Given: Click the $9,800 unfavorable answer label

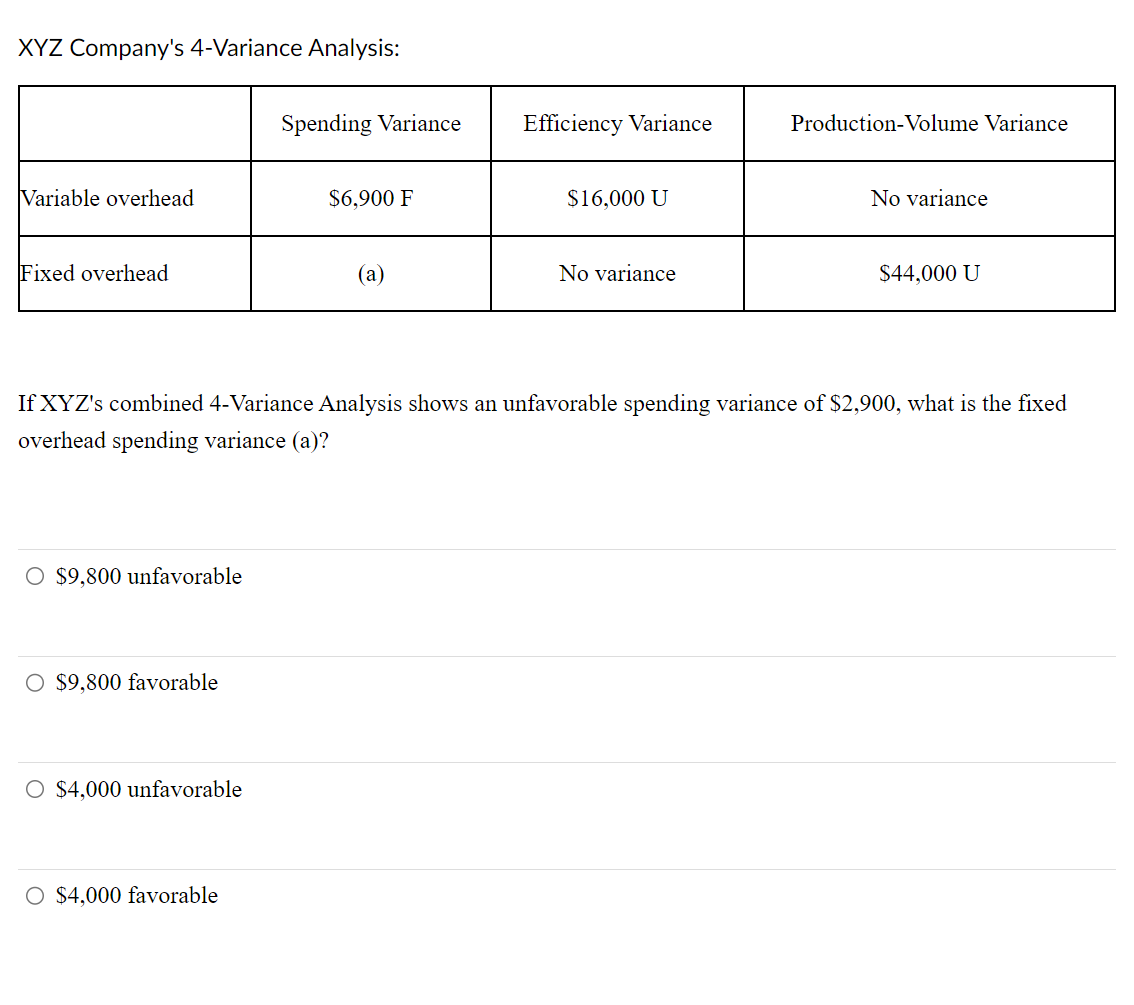Looking at the screenshot, I should point(148,576).
